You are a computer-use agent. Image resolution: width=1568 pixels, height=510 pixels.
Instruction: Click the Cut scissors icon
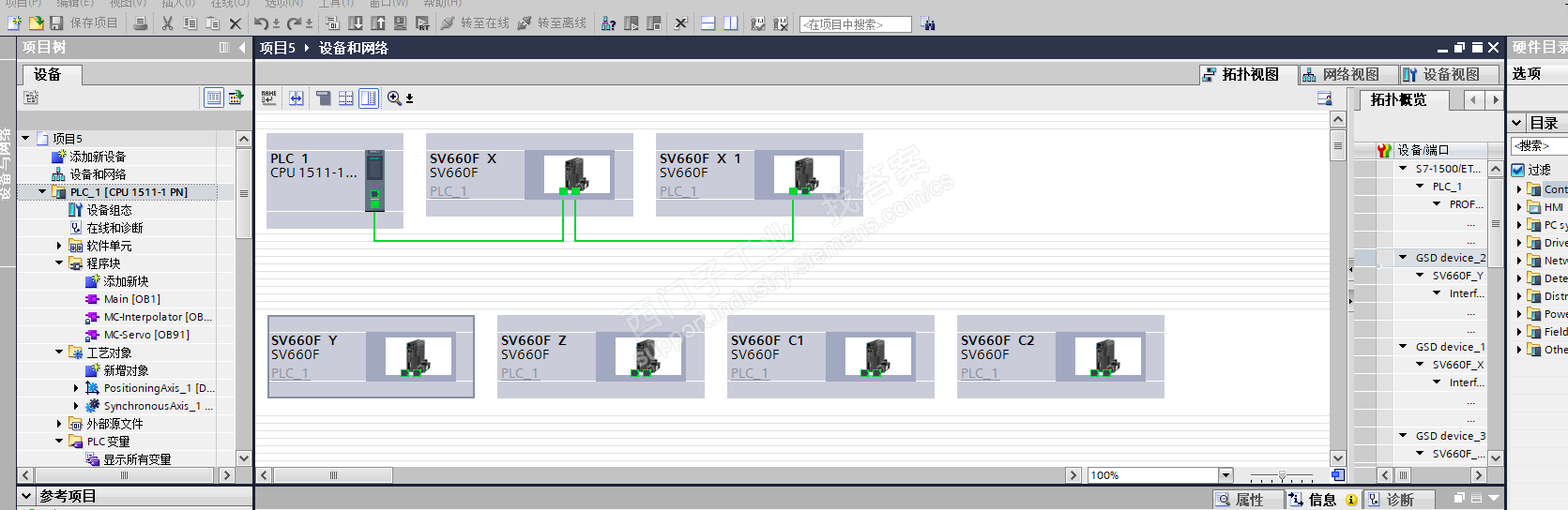(x=167, y=23)
